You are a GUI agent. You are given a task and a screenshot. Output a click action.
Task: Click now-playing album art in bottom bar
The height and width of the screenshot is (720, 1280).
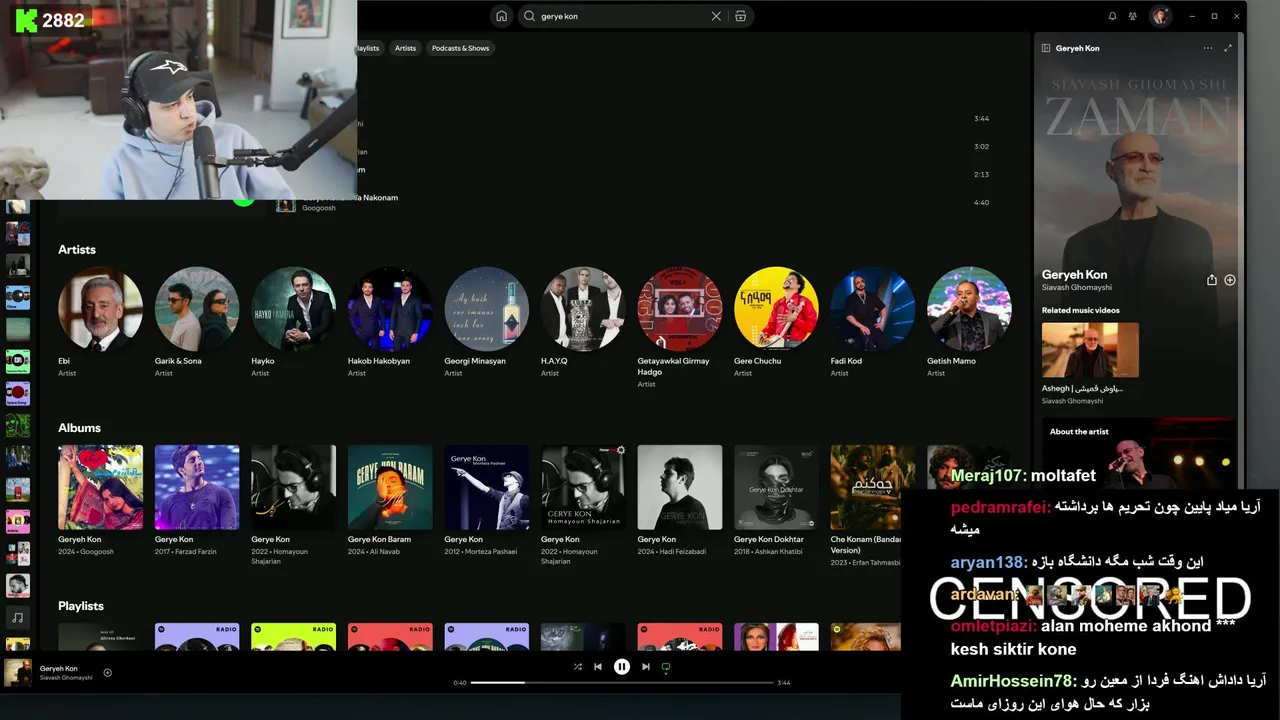(17, 672)
